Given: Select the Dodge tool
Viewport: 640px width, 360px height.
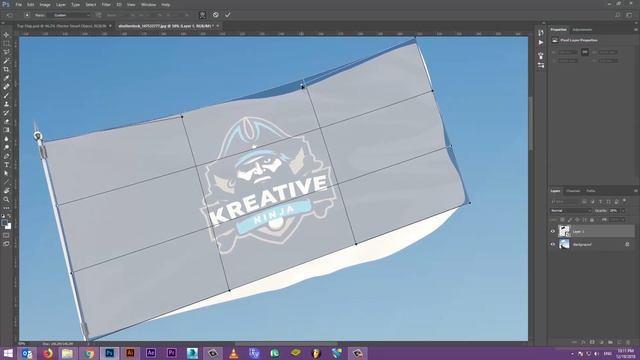Looking at the screenshot, I should pos(6,147).
